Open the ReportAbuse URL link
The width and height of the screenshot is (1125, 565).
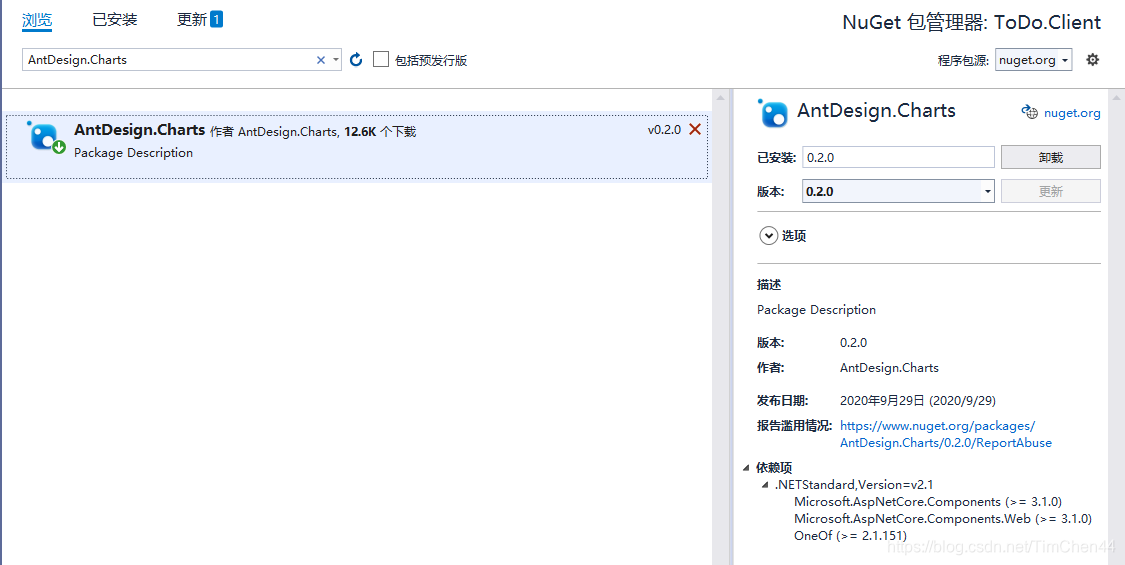point(946,434)
